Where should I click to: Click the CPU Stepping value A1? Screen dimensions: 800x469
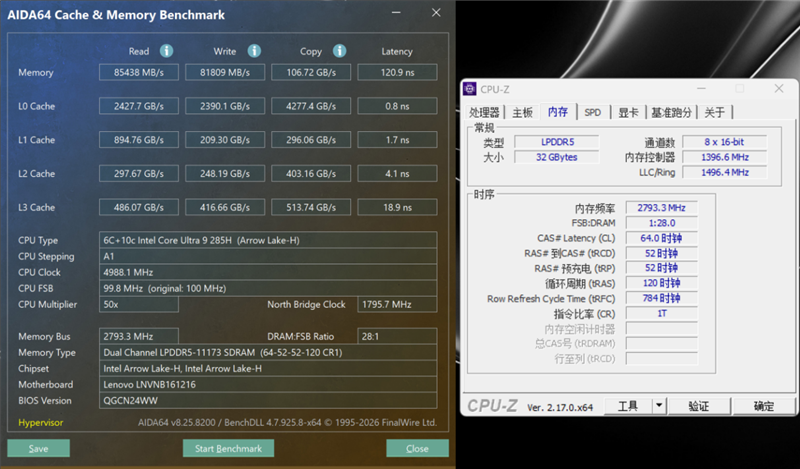coord(268,256)
